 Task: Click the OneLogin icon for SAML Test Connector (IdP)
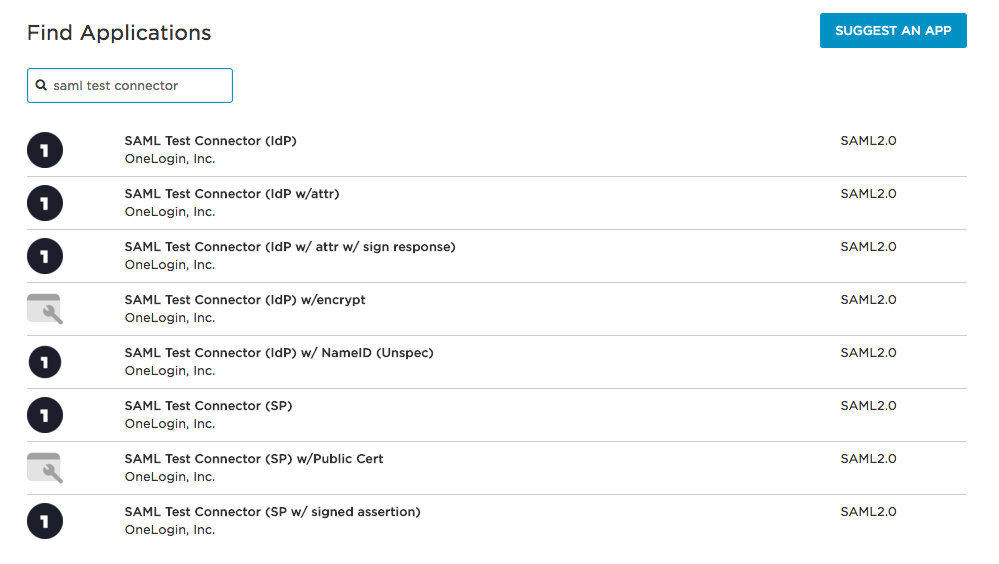(x=44, y=150)
